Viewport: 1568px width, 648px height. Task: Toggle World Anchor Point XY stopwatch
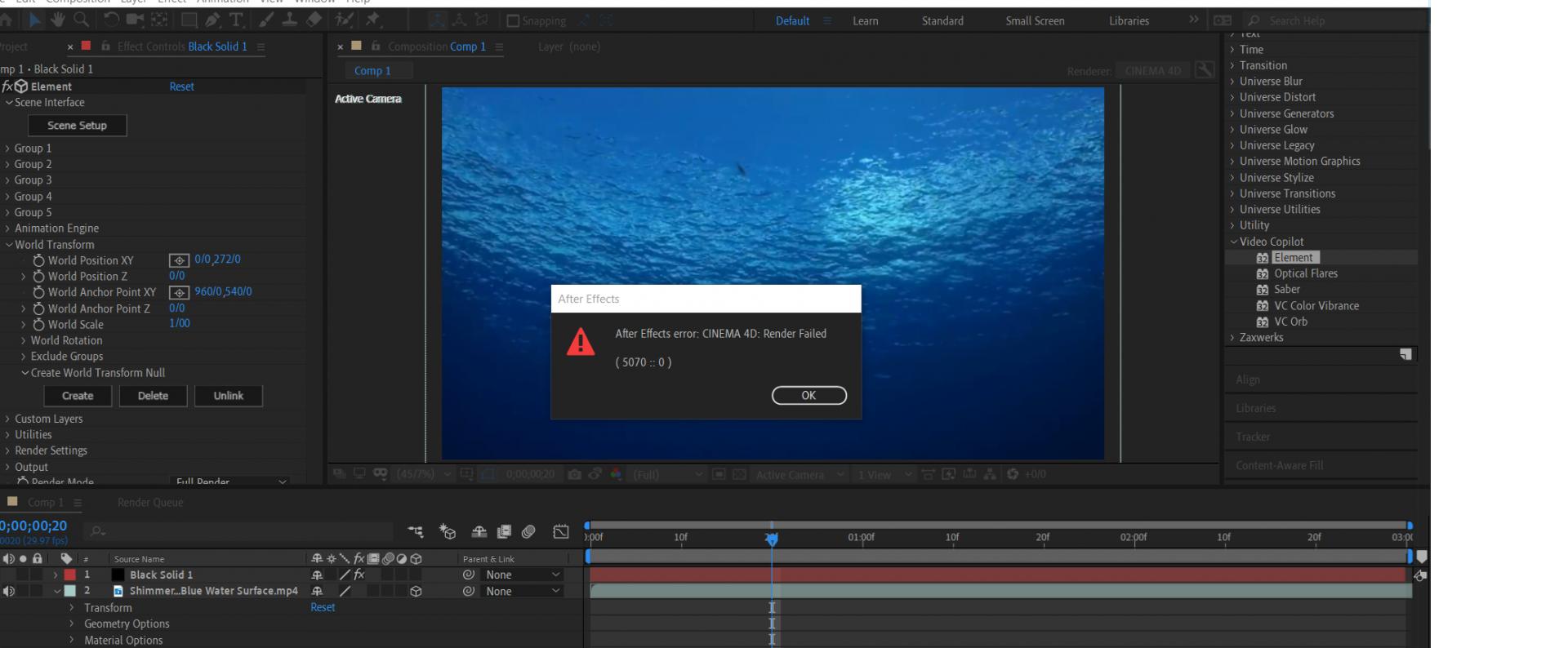(38, 292)
